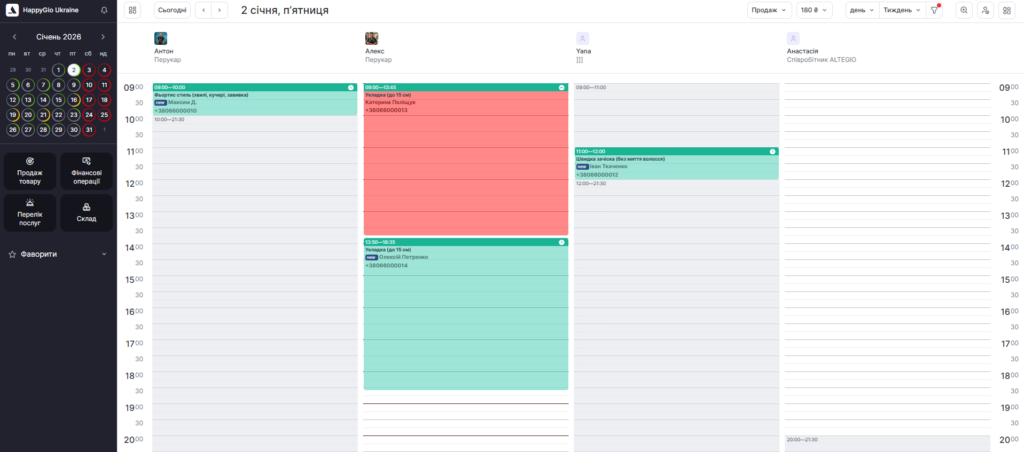Viewport: 1024px width, 452px height.
Task: Click the Фаворити star icon
Action: [x=12, y=254]
